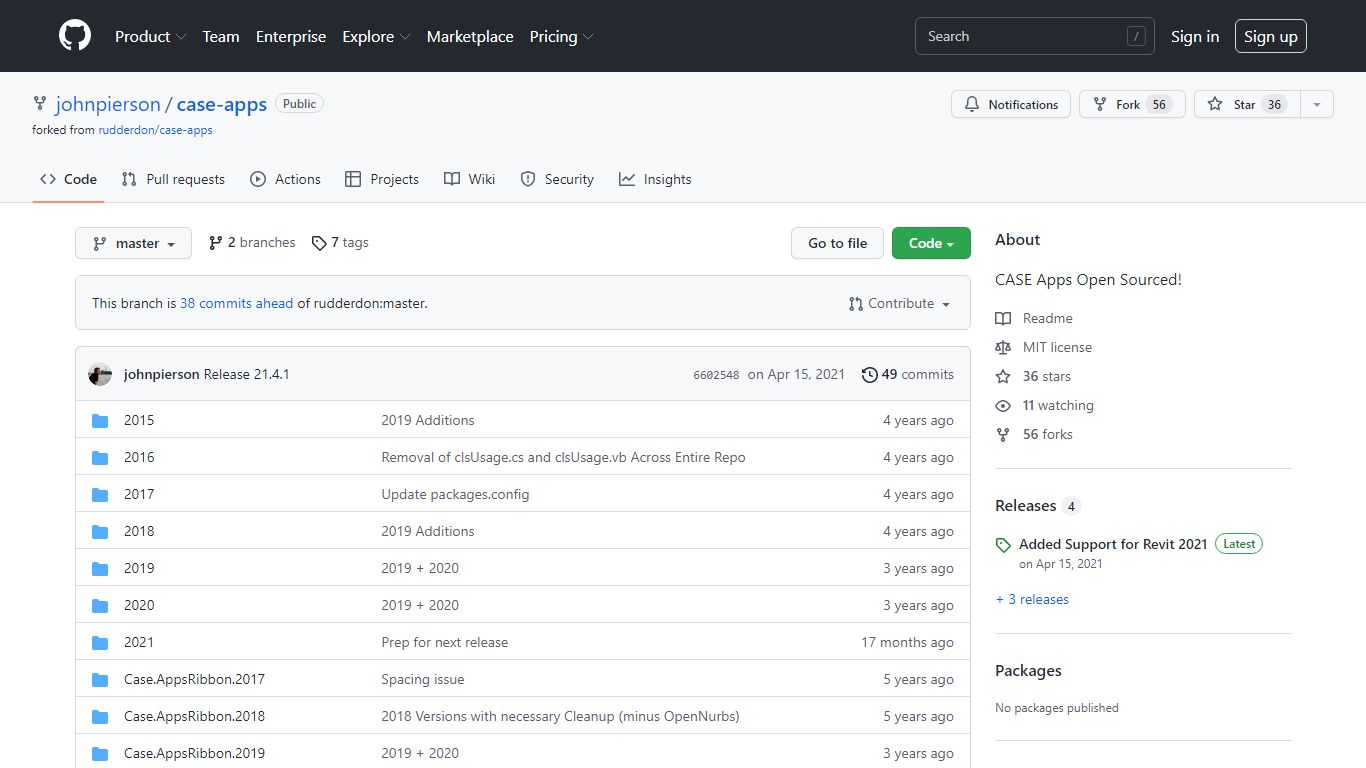This screenshot has height=768, width=1366.
Task: Open the Case.AppsRibbon.2019 folder name
Action: pos(194,753)
